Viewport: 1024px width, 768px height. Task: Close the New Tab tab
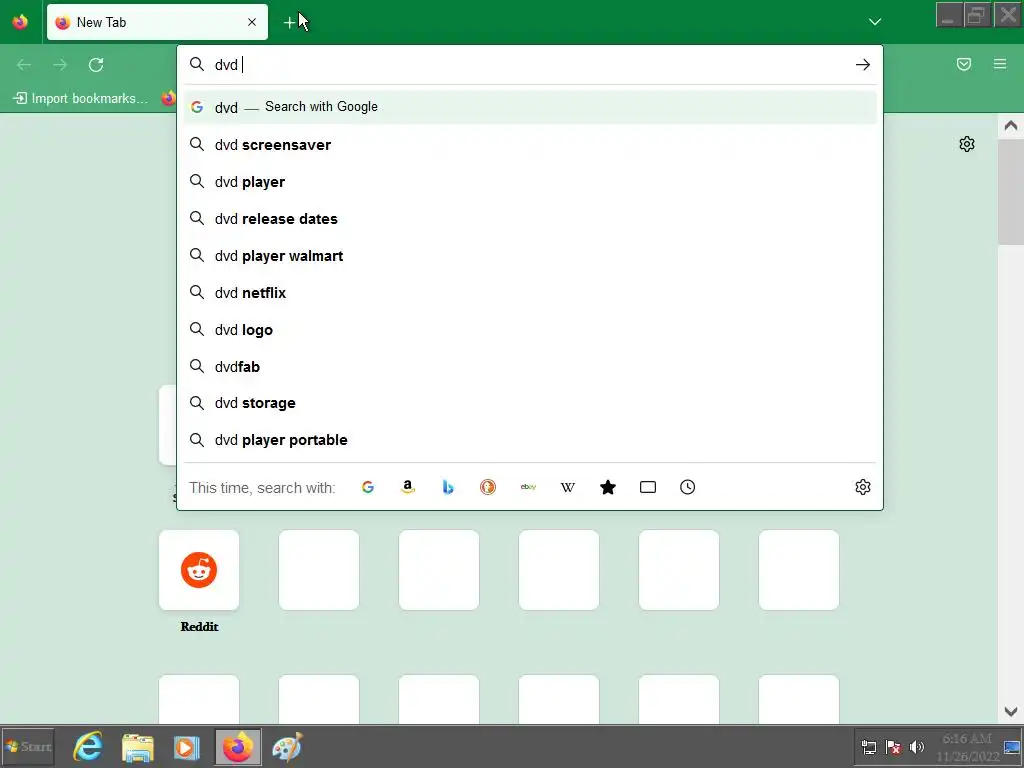click(x=252, y=22)
